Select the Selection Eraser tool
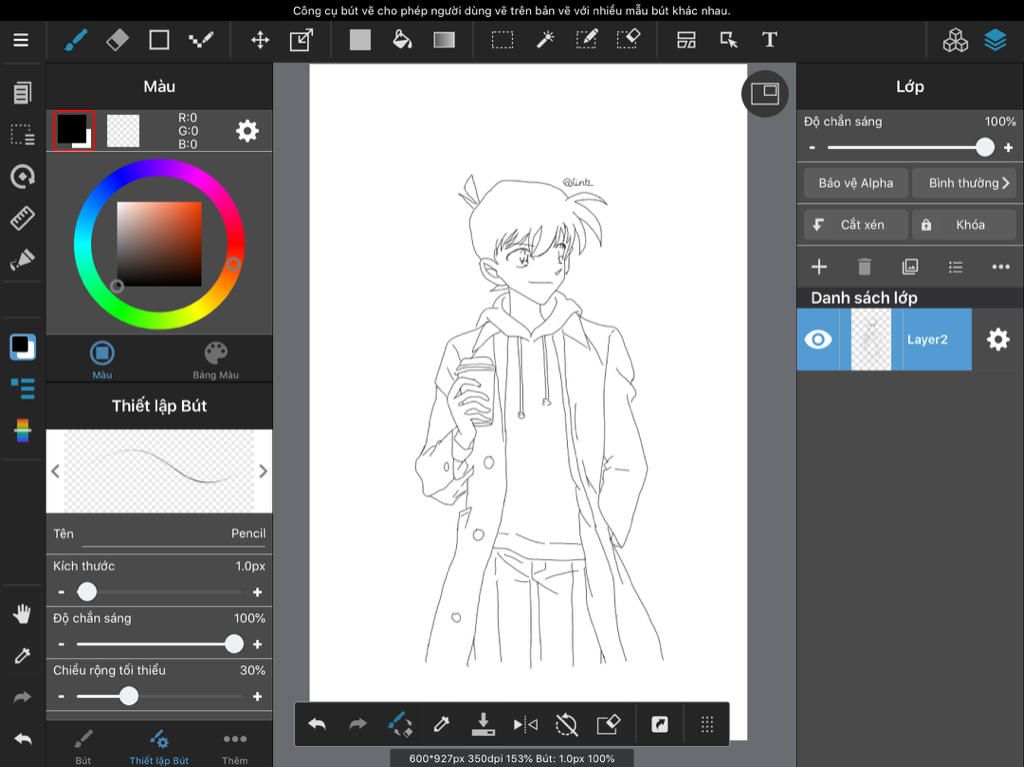 [x=628, y=40]
